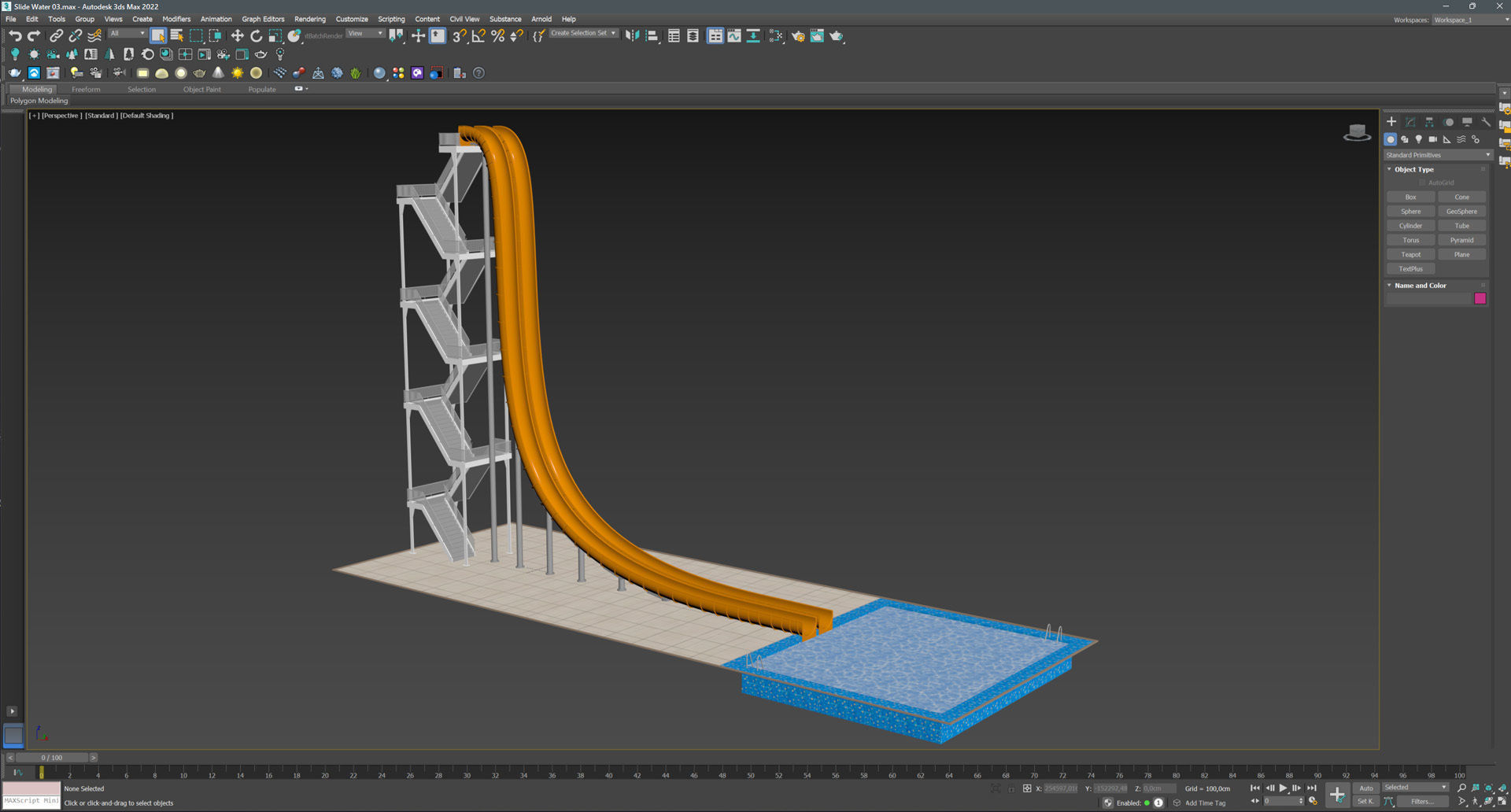Open Create Selection Set dropdown
The height and width of the screenshot is (812, 1511).
583,34
